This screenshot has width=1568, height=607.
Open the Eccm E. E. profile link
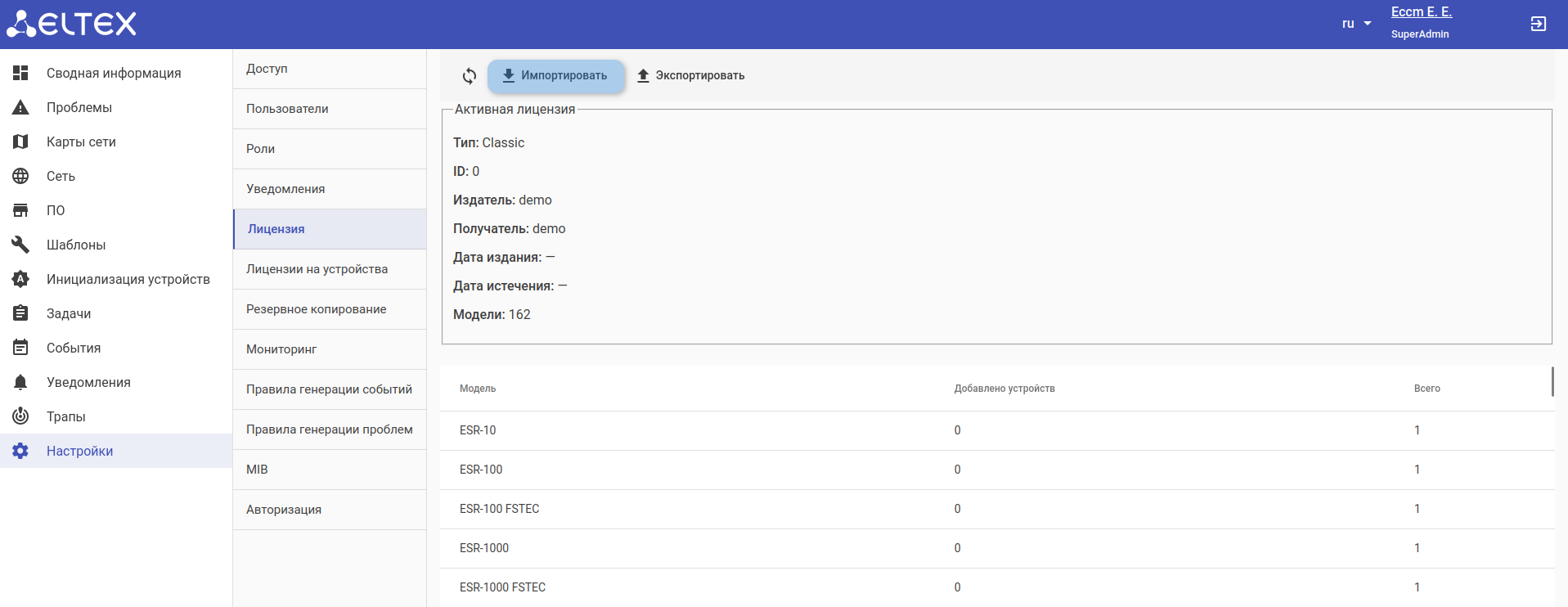tap(1421, 12)
